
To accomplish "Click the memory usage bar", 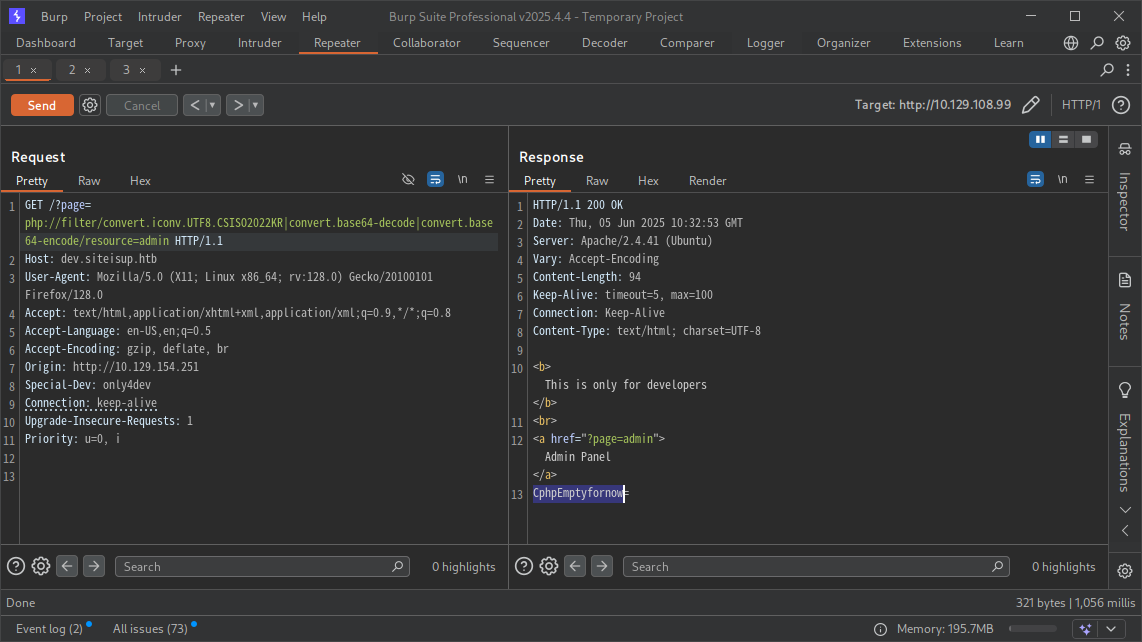I will tap(1033, 629).
